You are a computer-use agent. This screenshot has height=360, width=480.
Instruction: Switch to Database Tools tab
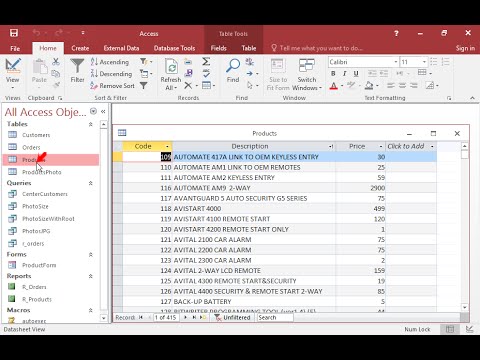click(174, 48)
